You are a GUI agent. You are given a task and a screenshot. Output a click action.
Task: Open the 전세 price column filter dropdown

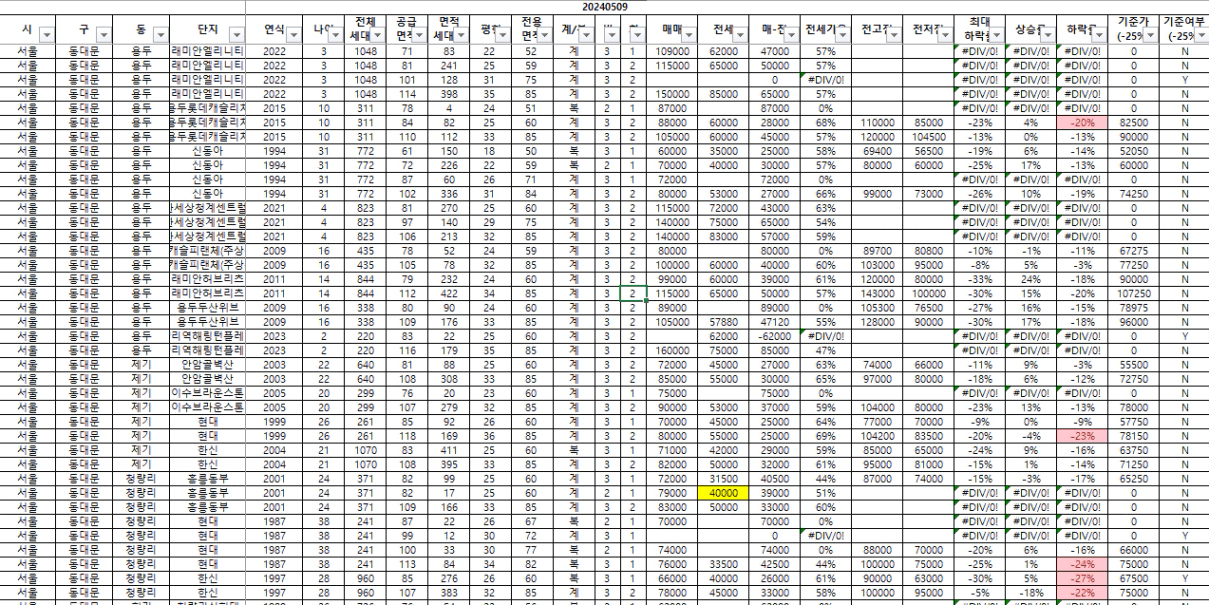[738, 35]
